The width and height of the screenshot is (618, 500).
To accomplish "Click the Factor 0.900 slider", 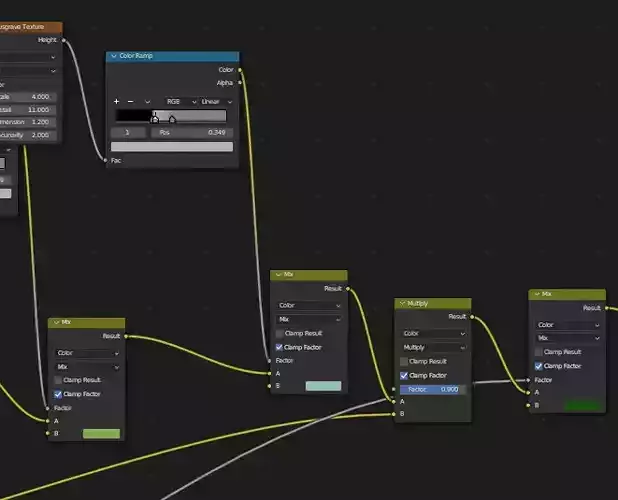I will (433, 390).
